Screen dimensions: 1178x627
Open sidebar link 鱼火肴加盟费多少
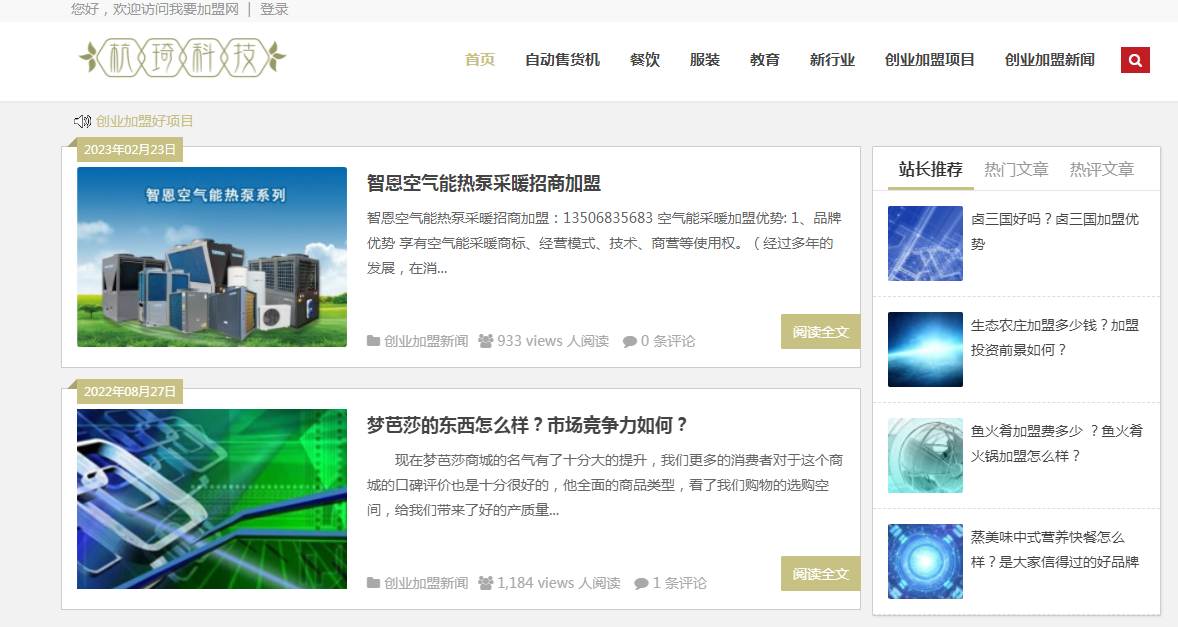click(x=1056, y=443)
